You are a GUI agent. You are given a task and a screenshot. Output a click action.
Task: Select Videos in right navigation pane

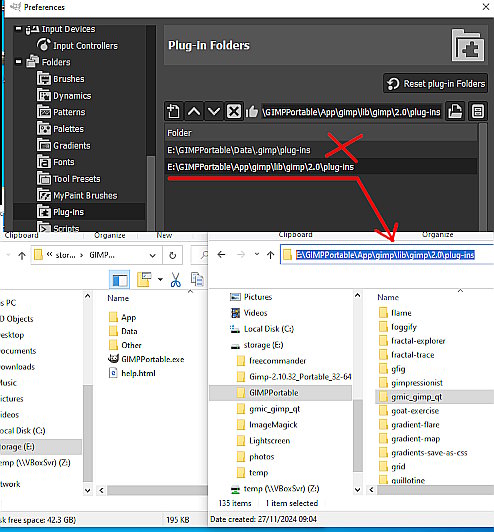(249, 313)
